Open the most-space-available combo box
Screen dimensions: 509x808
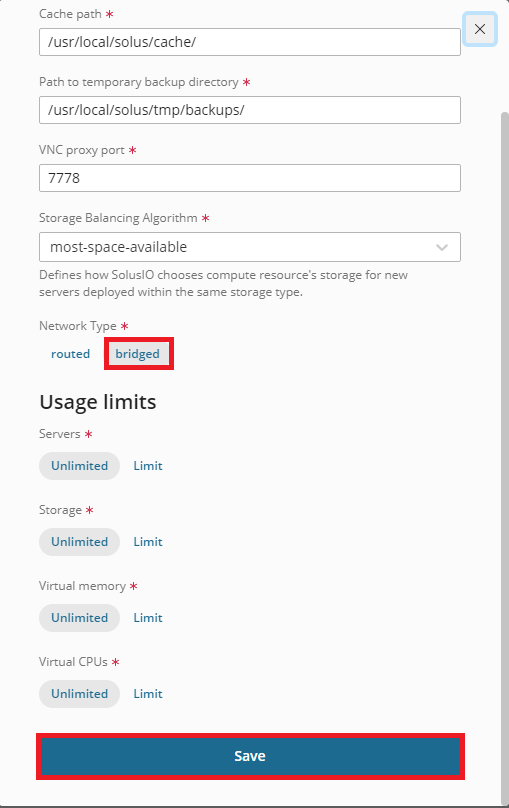250,247
